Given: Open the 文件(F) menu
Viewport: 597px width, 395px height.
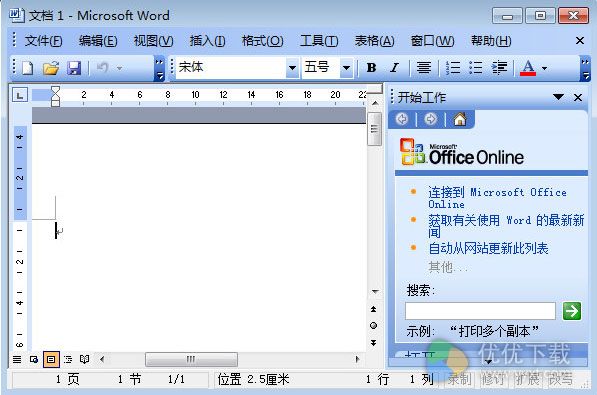Looking at the screenshot, I should (x=43, y=41).
